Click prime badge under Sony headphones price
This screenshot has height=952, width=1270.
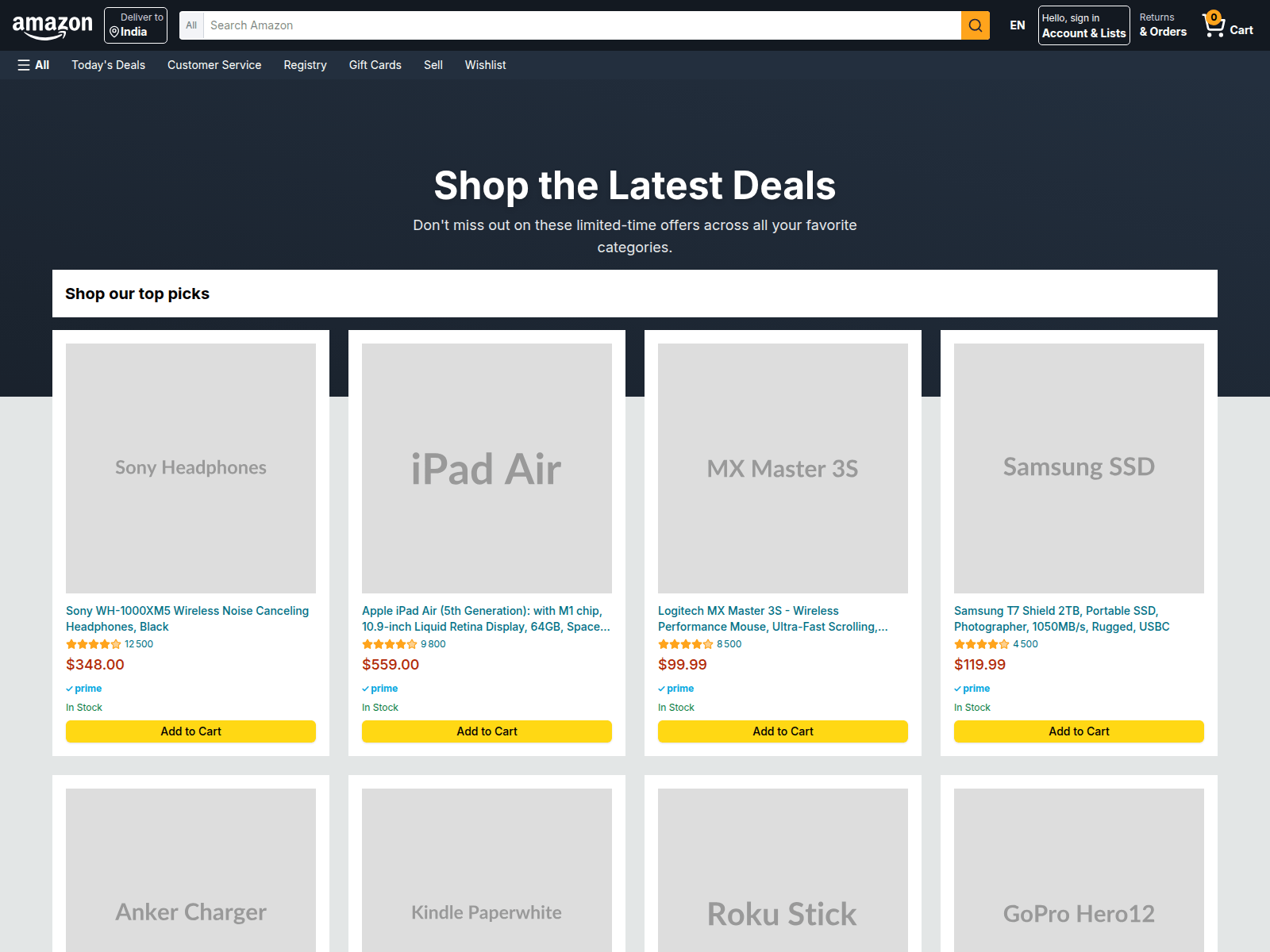tap(84, 689)
